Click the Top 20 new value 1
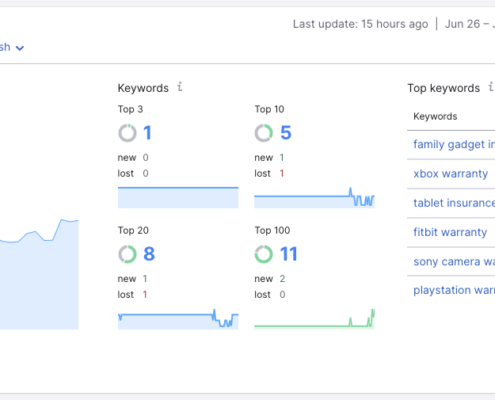This screenshot has width=495, height=400. 145,279
